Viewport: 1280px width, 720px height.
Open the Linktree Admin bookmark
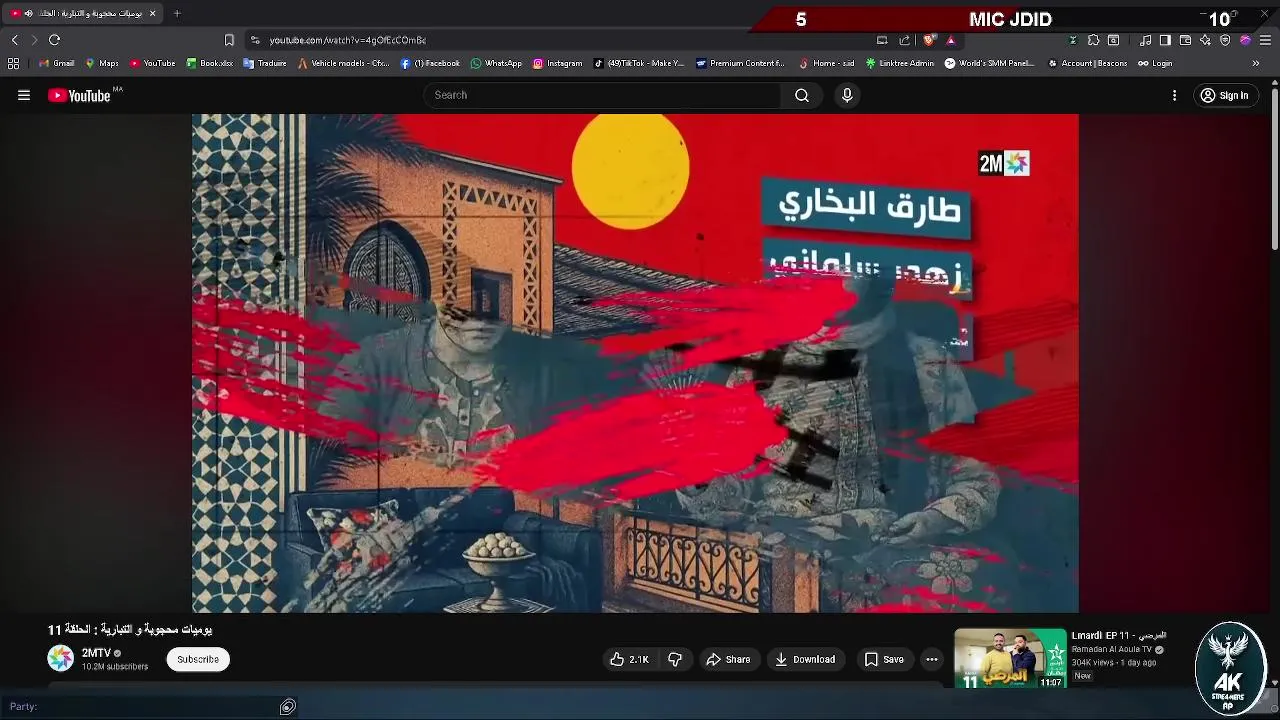[x=900, y=63]
